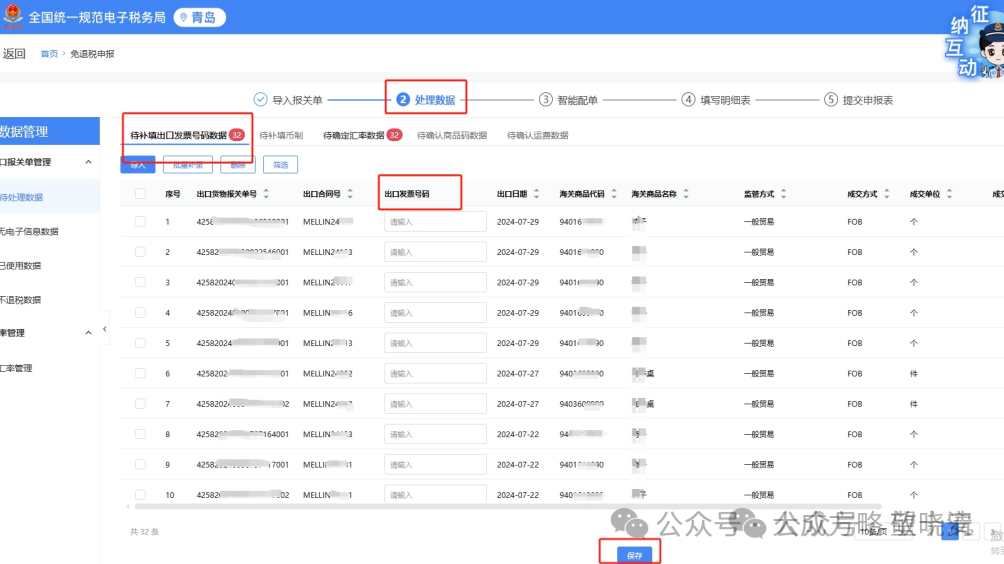Viewport: 1004px width, 564px height.
Task: Switch to 待补填出口发票号码数据 tab
Action: click(x=179, y=135)
